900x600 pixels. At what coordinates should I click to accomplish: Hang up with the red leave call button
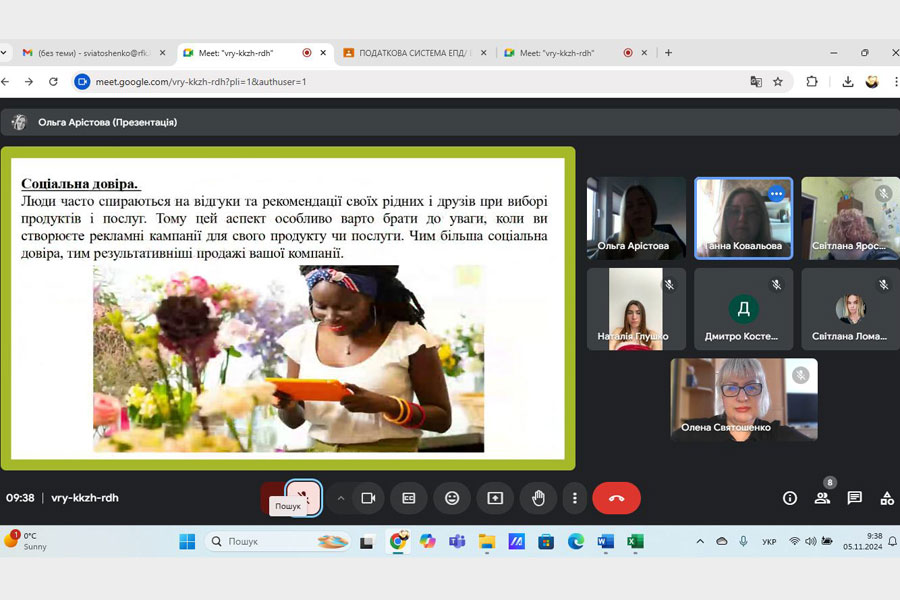point(616,498)
